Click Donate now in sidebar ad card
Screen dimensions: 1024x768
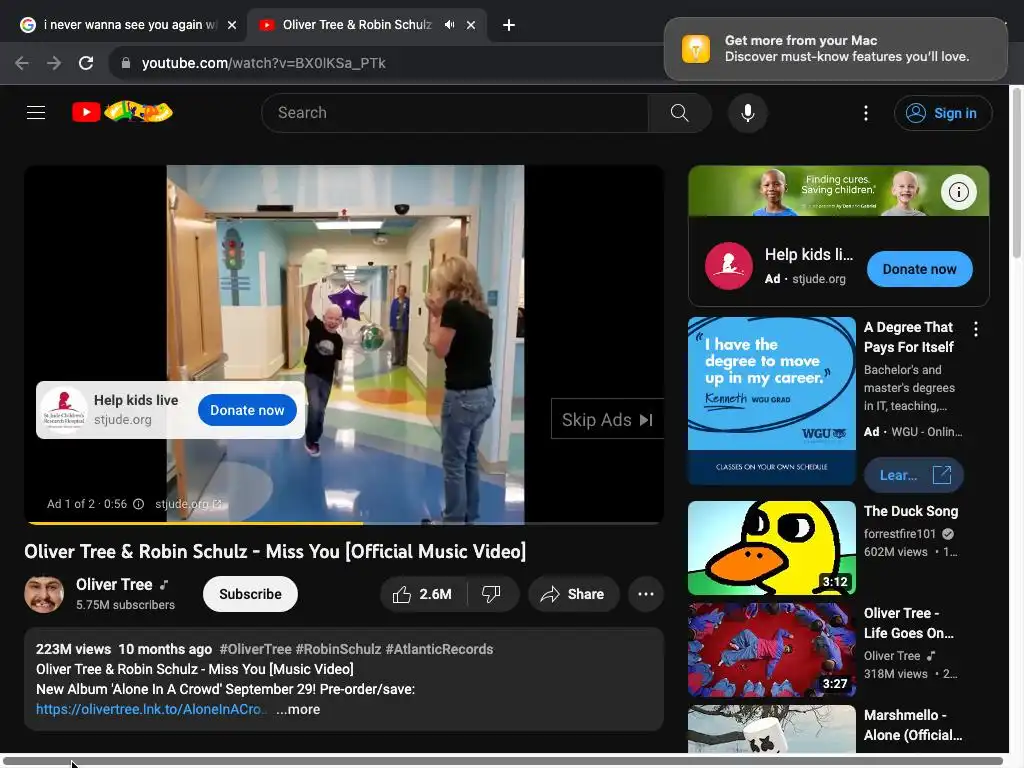pos(919,269)
